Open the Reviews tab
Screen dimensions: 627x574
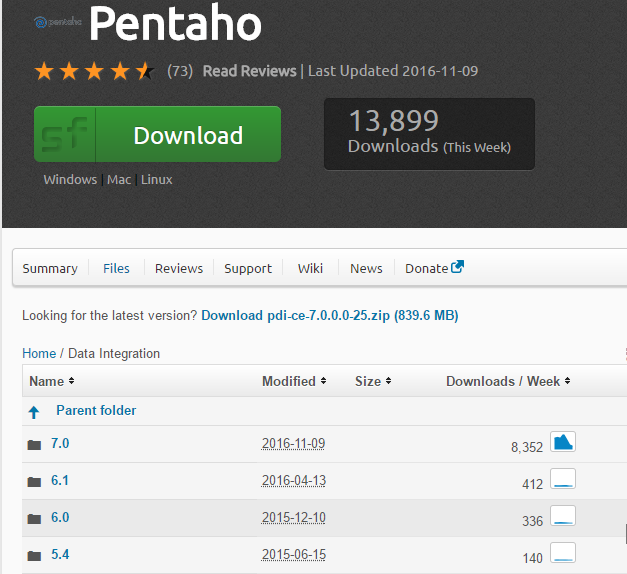click(x=179, y=268)
